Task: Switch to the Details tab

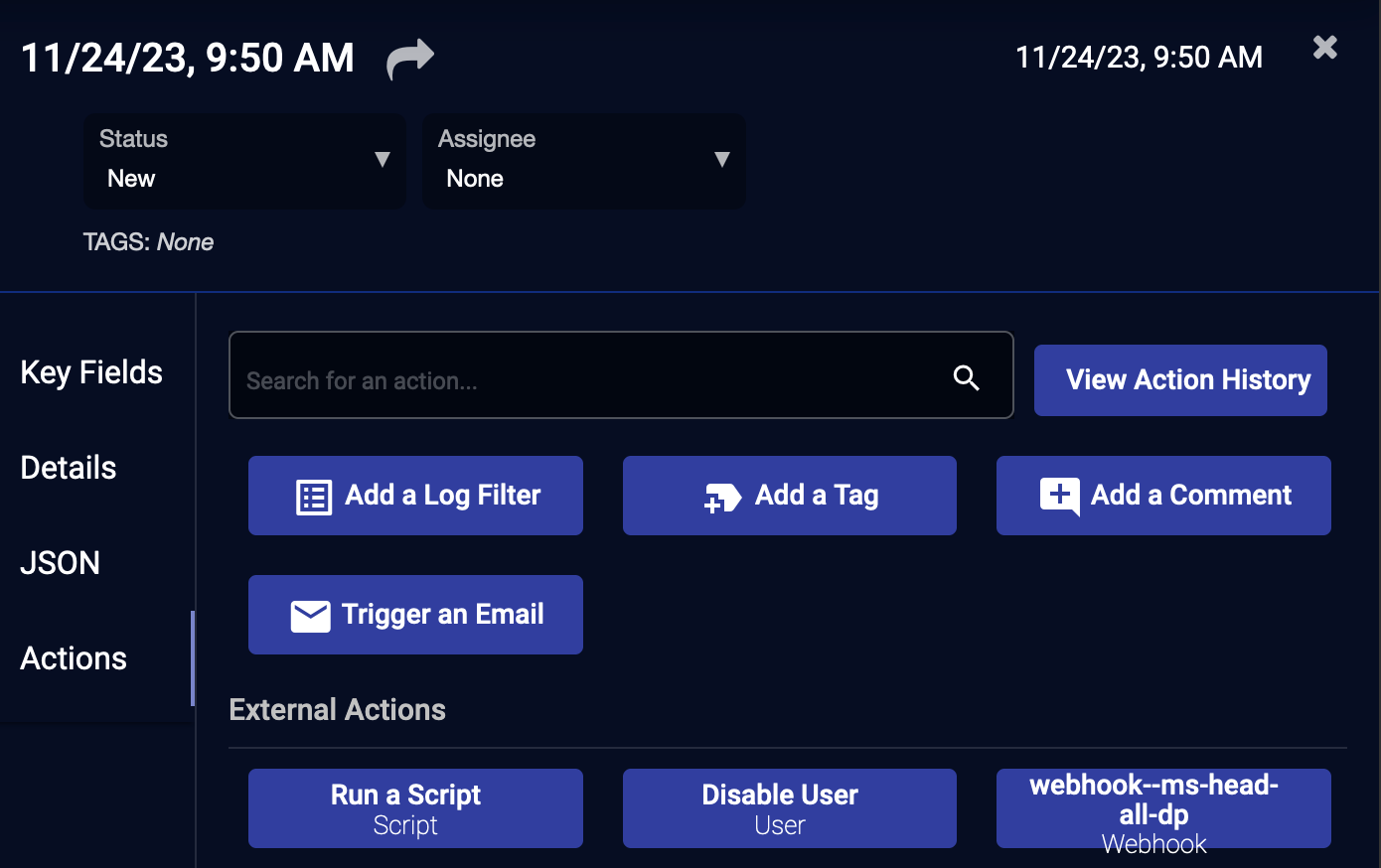Action: pos(69,468)
